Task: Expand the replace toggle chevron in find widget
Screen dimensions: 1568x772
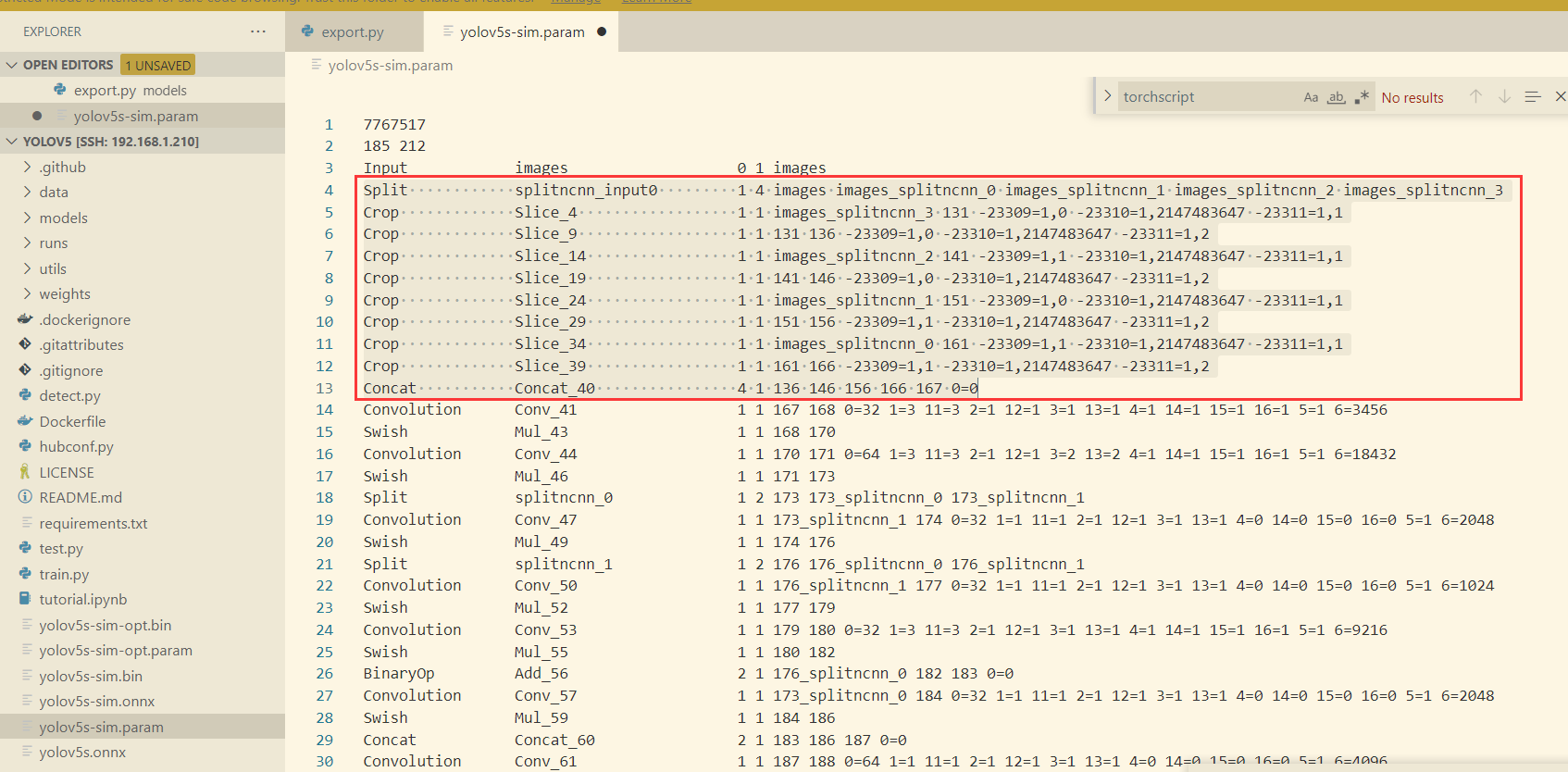Action: pyautogui.click(x=1107, y=96)
